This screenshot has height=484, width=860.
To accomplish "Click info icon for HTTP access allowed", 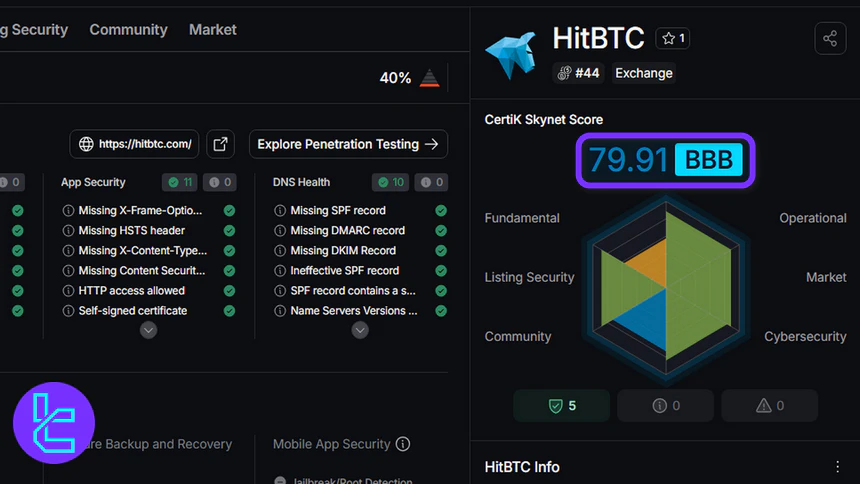I will 68,291.
